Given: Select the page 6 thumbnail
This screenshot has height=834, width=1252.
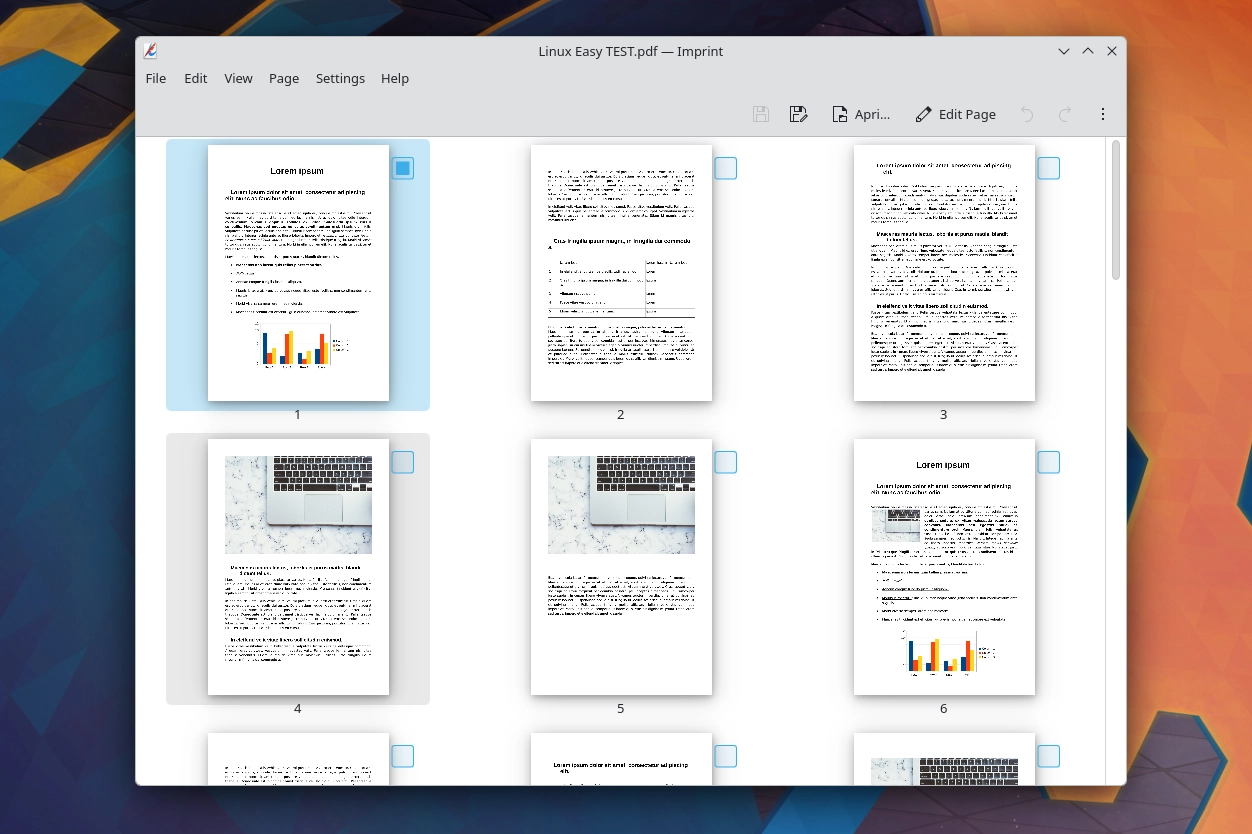Looking at the screenshot, I should tap(944, 567).
